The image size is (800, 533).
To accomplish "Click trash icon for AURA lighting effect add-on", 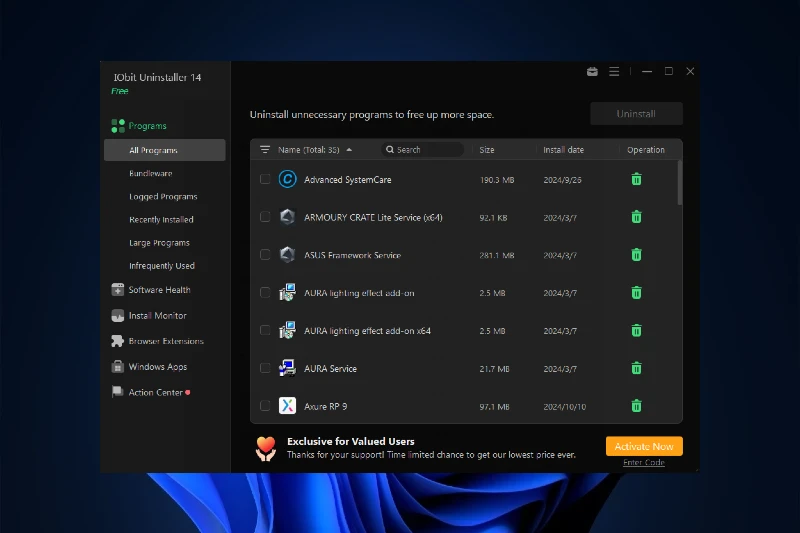I will pyautogui.click(x=636, y=293).
